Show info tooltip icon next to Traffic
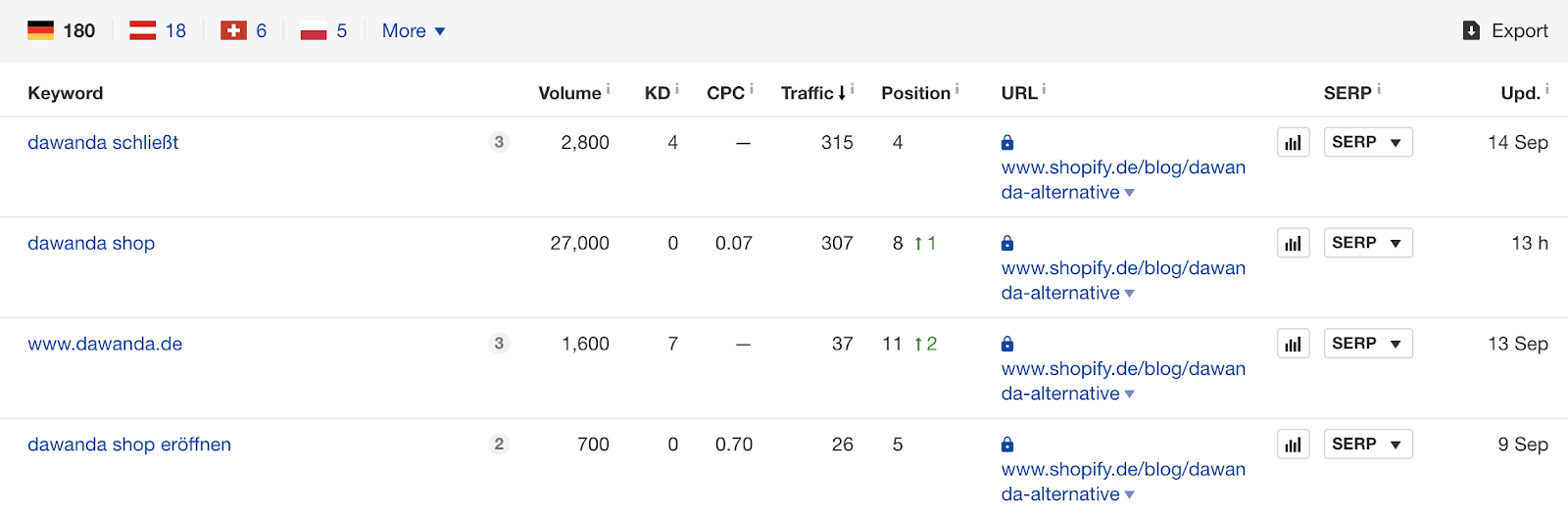Image resolution: width=1568 pixels, height=517 pixels. (x=853, y=89)
